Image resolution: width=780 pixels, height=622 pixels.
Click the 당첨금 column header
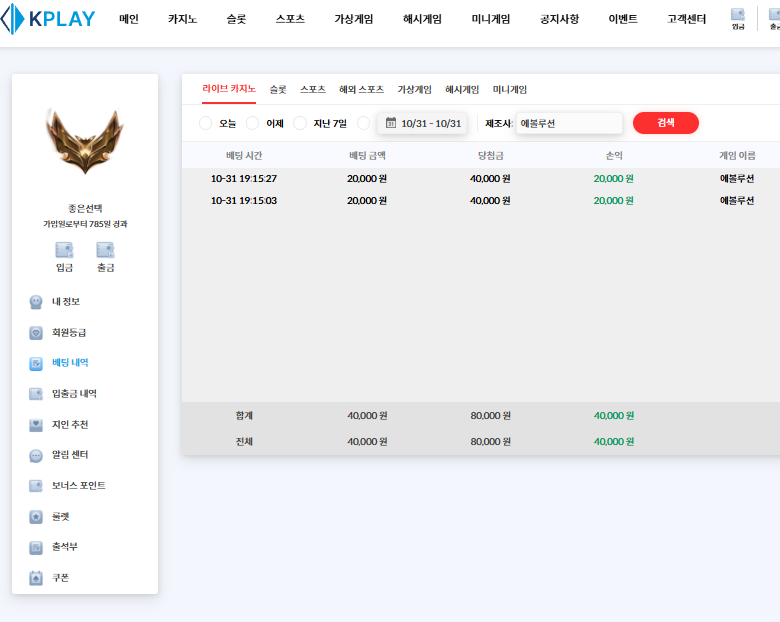click(x=490, y=156)
